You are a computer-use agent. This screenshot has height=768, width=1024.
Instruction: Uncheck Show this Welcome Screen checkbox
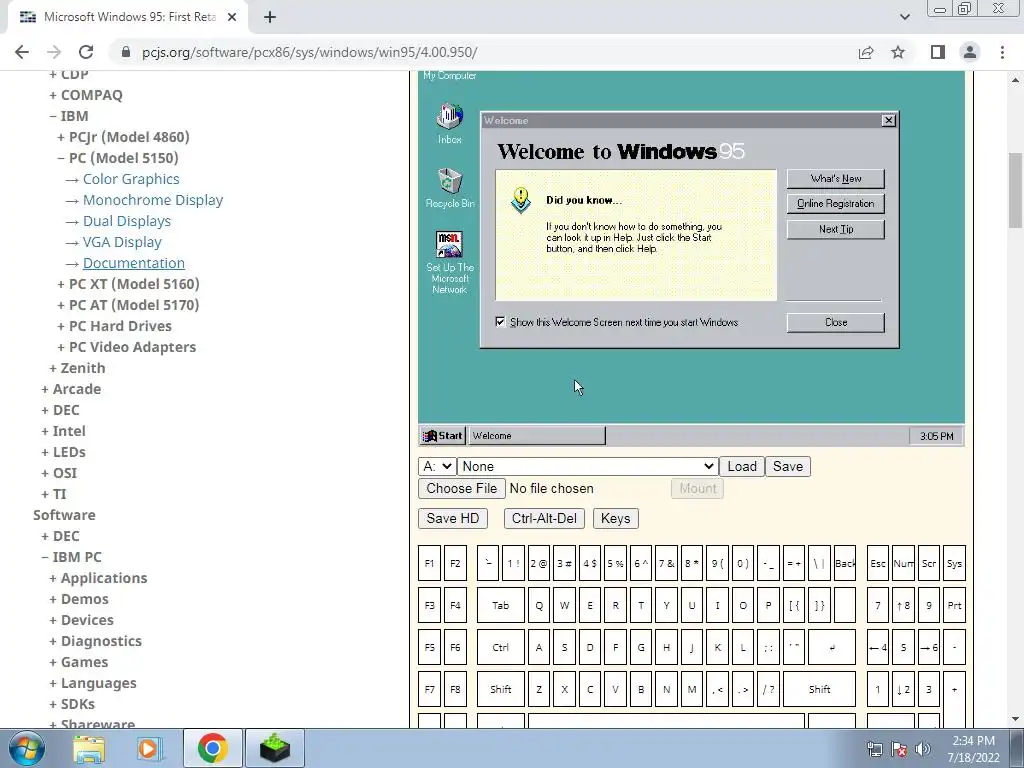(x=500, y=322)
